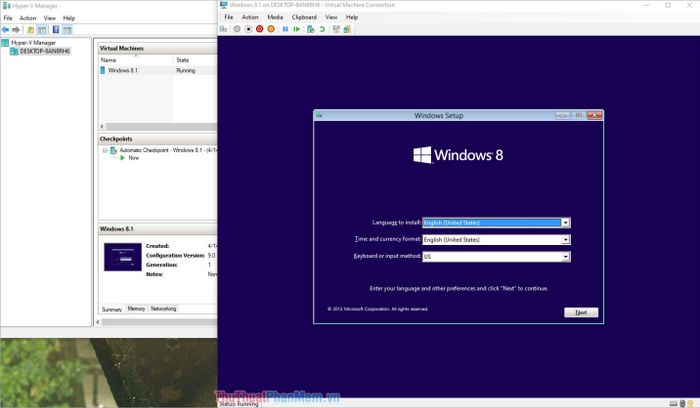Open Help menu in Hyper-V Manager
This screenshot has width=700, height=408.
point(69,18)
